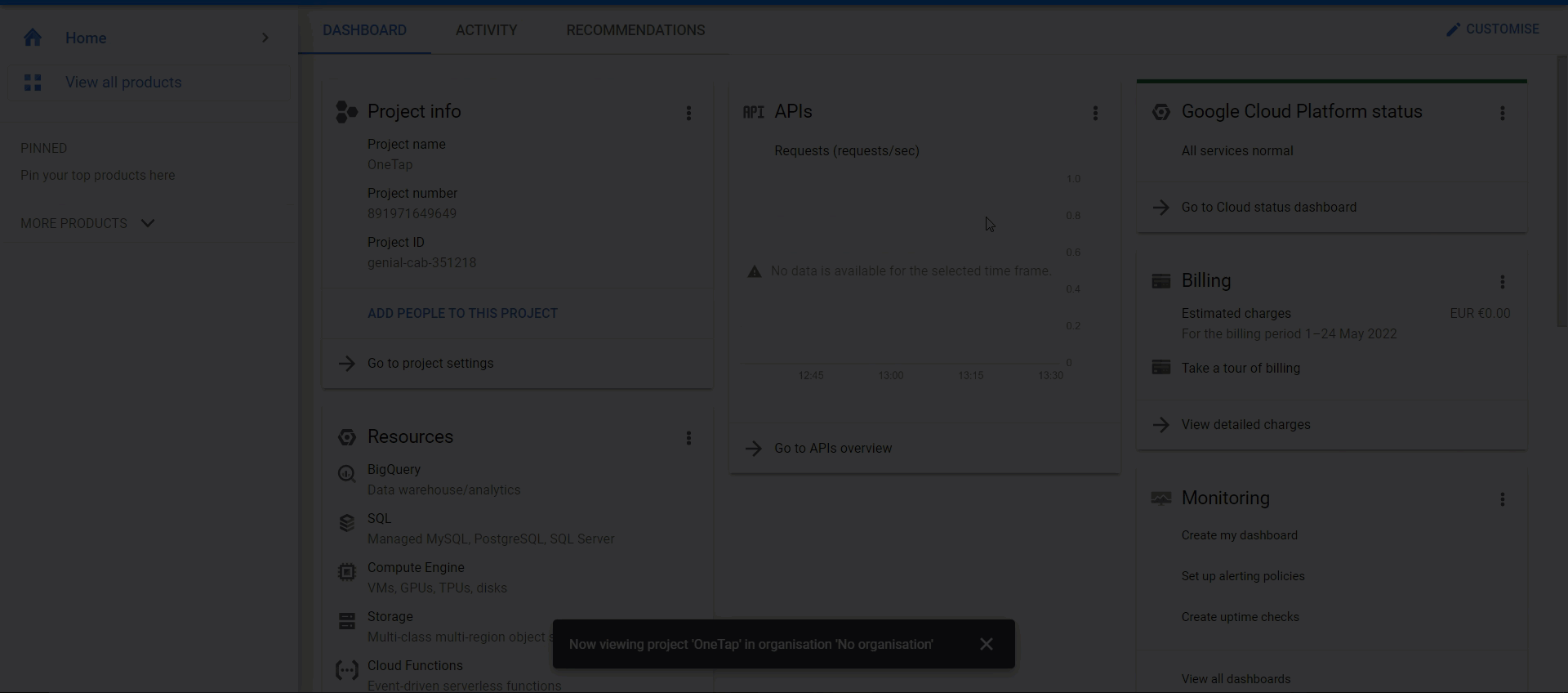
Task: Switch to the DASHBOARD tab
Action: pos(364,30)
